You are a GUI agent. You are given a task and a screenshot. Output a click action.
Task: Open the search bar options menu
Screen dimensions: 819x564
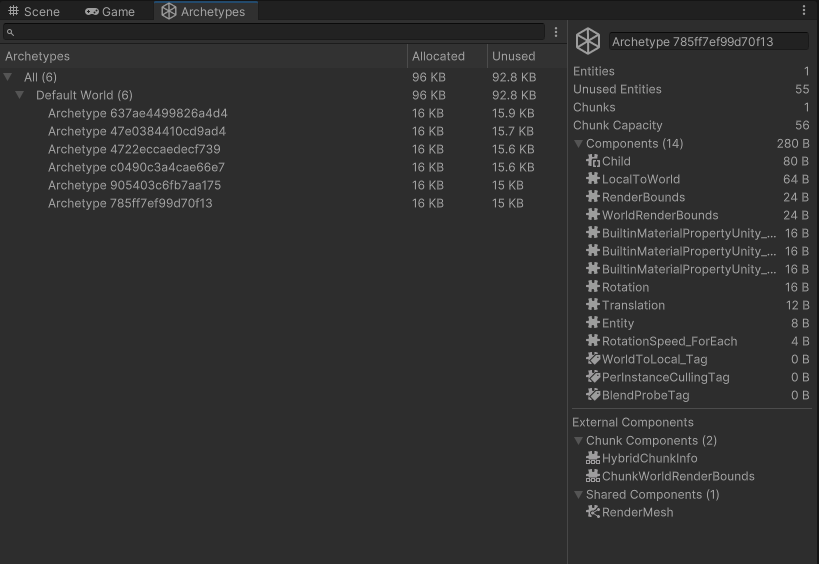coord(556,32)
